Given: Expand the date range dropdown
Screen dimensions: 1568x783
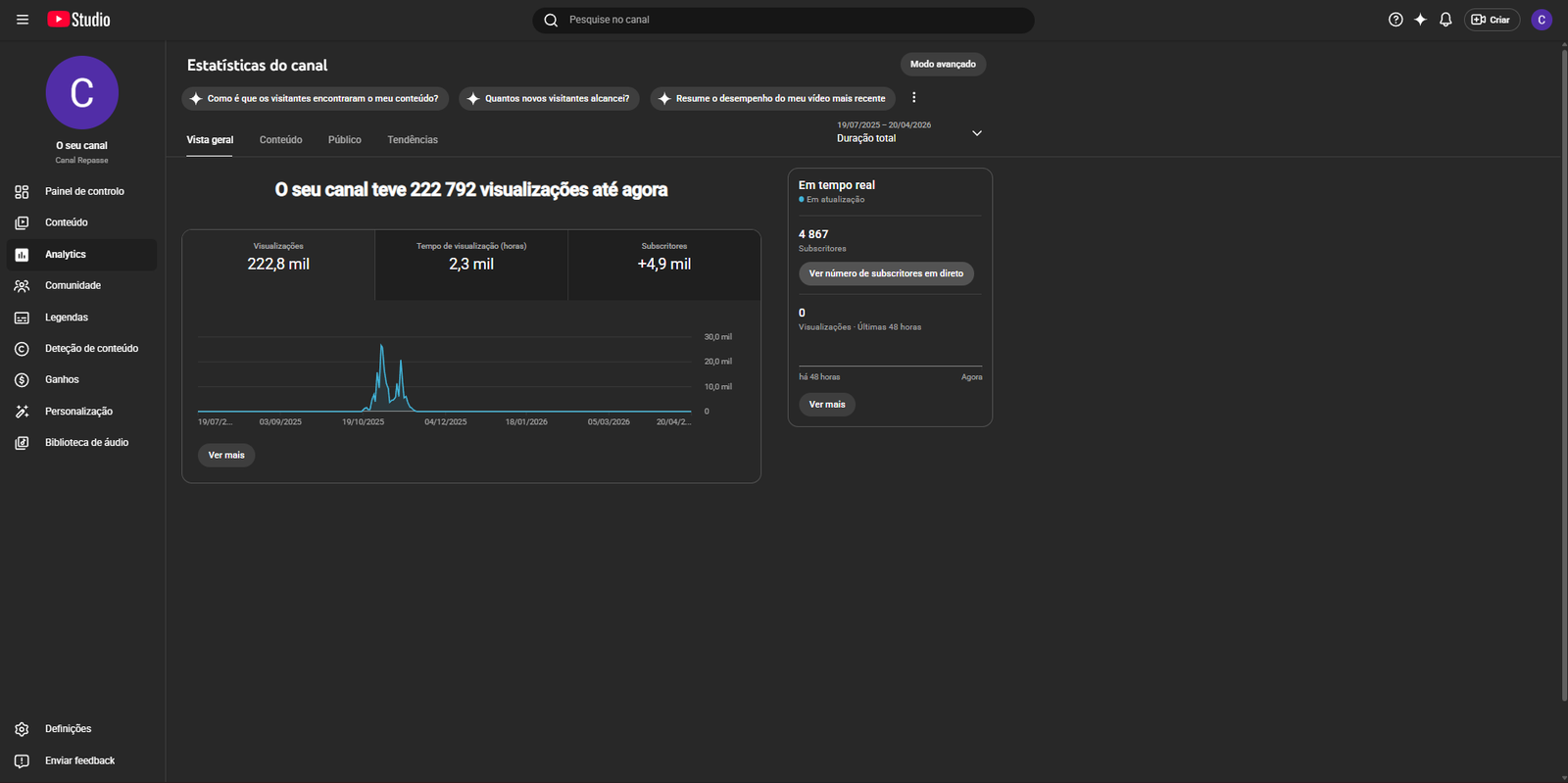Looking at the screenshot, I should coord(976,133).
